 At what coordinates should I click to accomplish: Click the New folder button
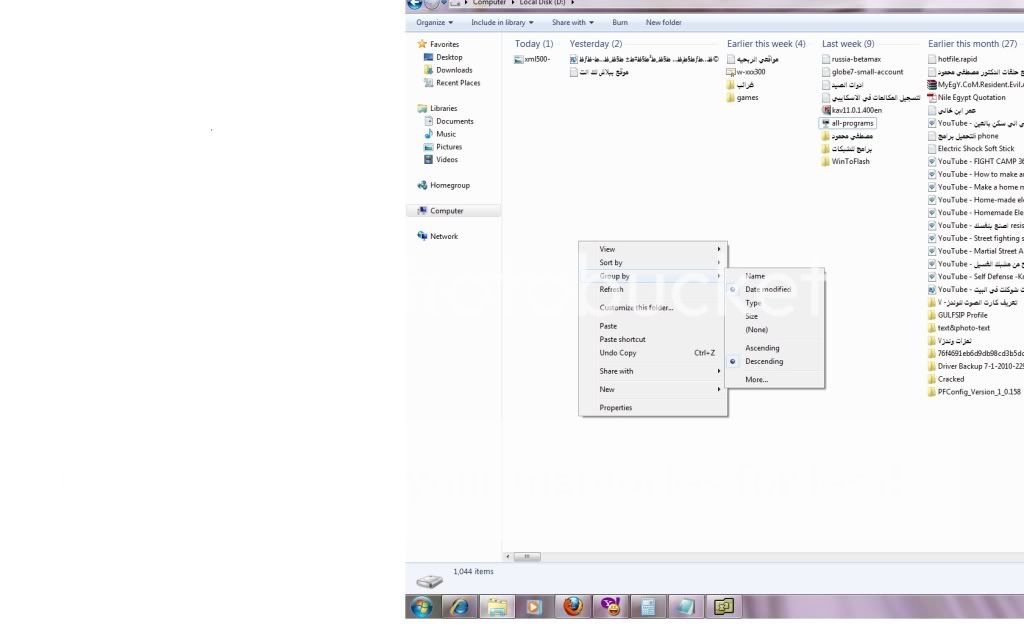[x=664, y=22]
